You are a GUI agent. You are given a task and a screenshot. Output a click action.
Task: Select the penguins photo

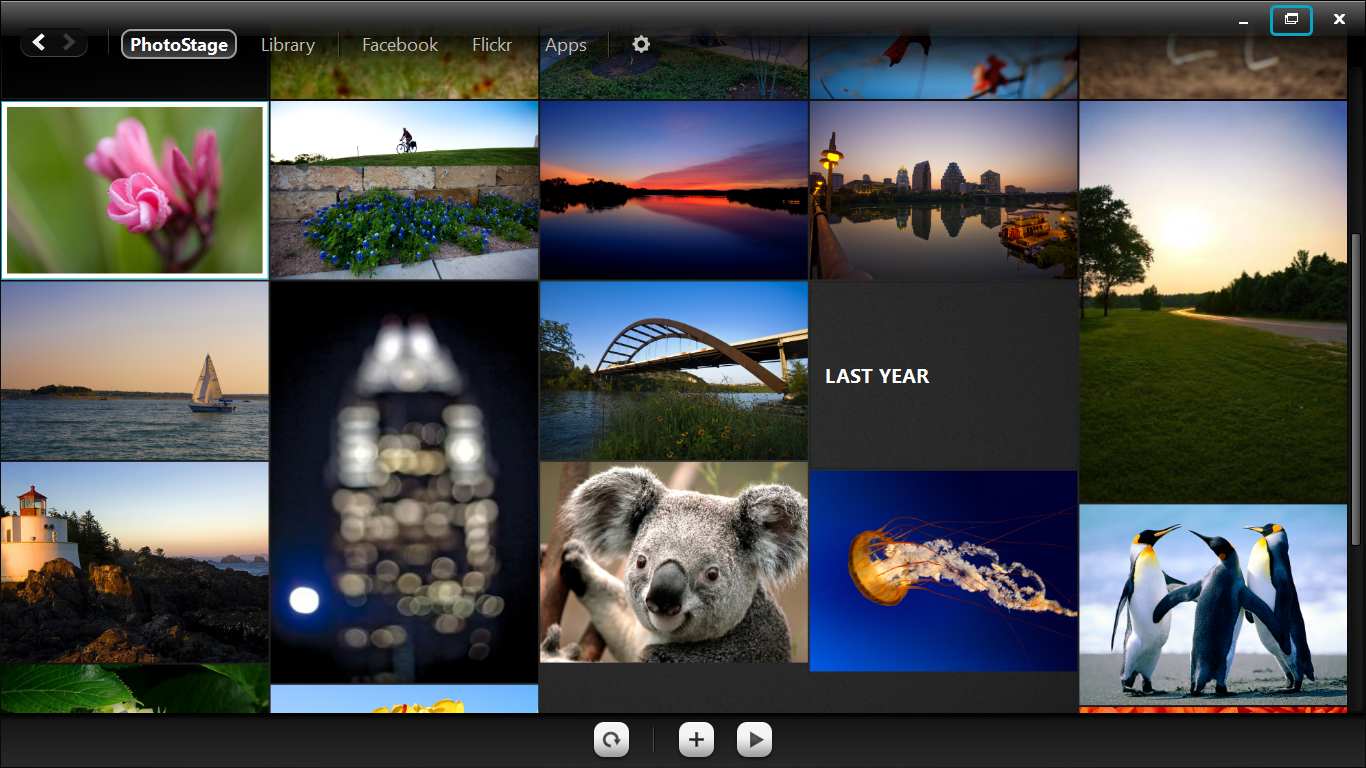pos(1212,605)
